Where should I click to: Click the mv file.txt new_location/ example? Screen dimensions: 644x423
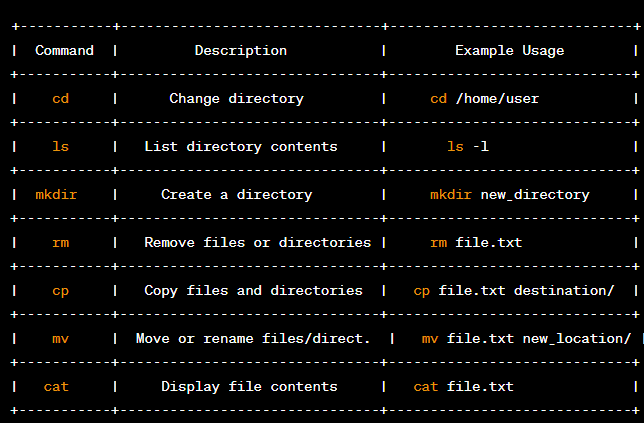526,339
